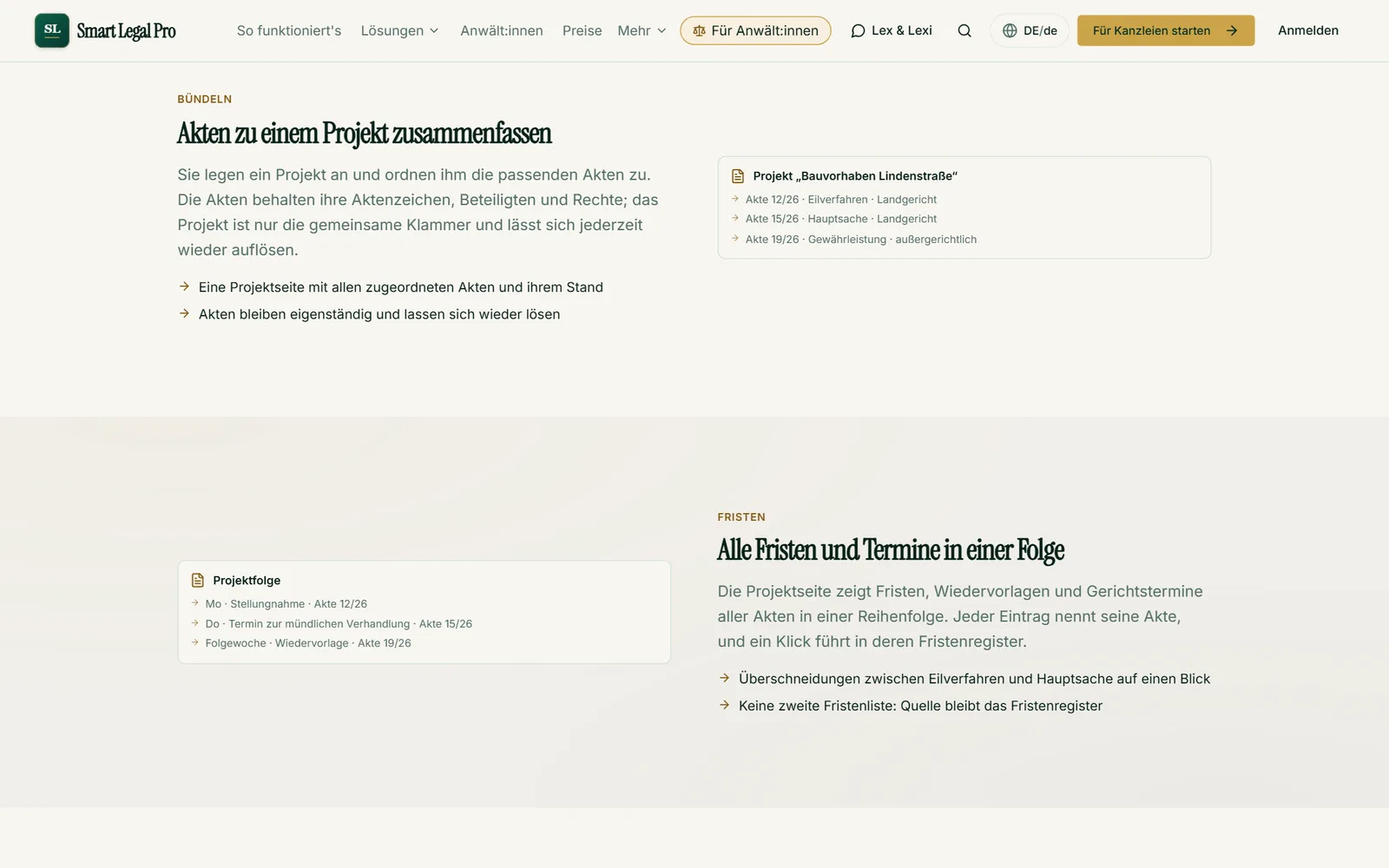Click arrow before Eine Projektseite mit allen Akten
The width and height of the screenshot is (1389, 868).
click(x=184, y=286)
